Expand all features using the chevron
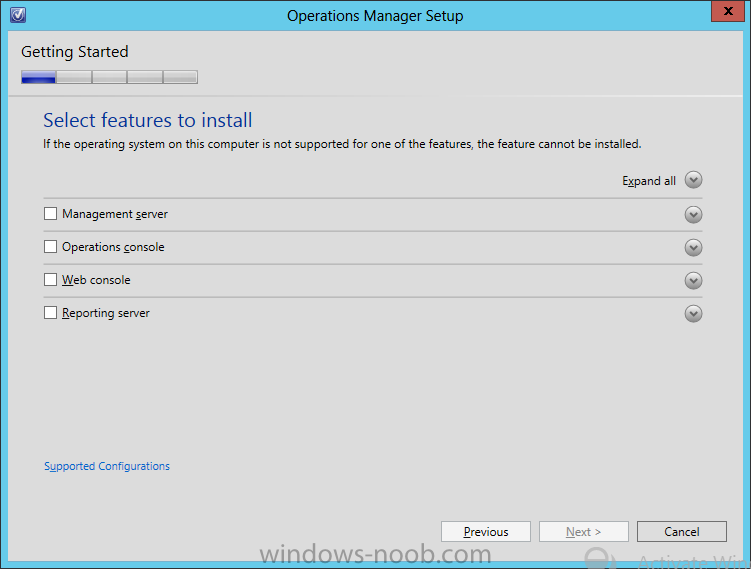This screenshot has width=751, height=569. coord(693,180)
